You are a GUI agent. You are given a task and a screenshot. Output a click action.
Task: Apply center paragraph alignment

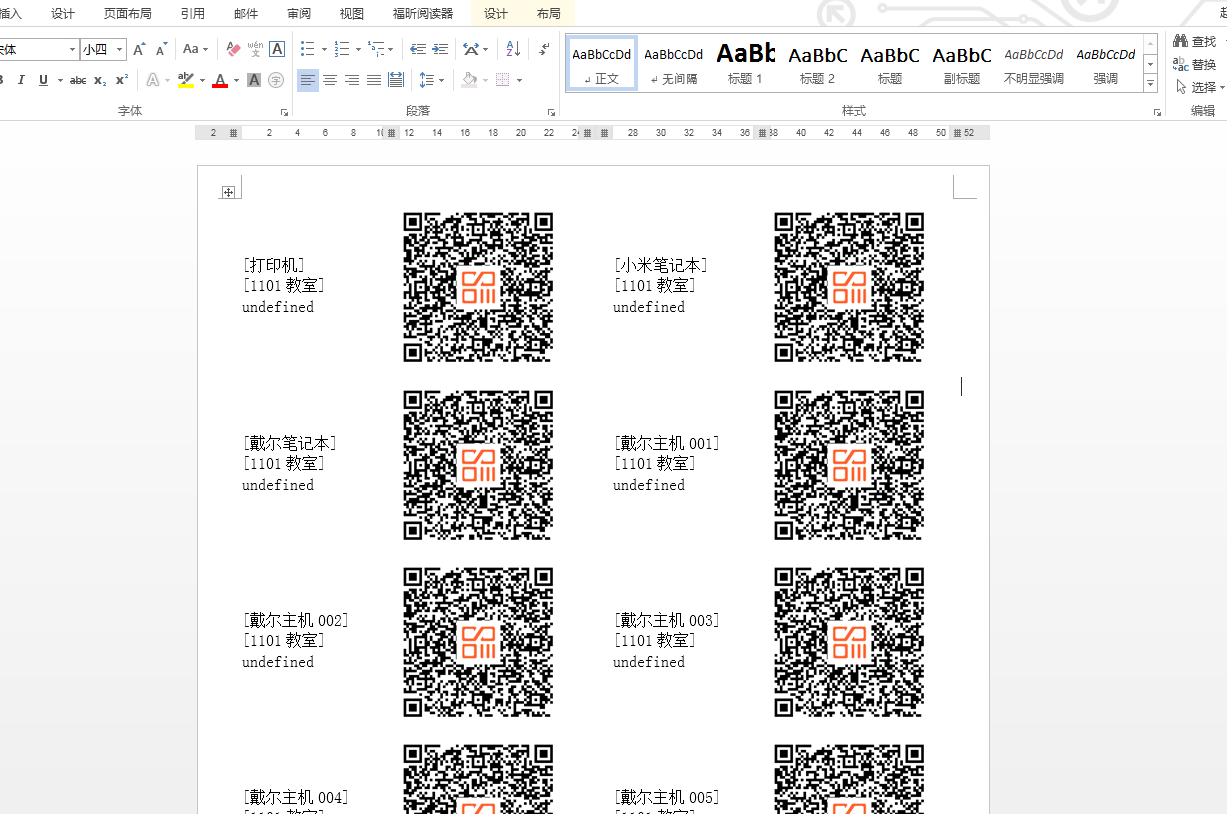click(330, 80)
